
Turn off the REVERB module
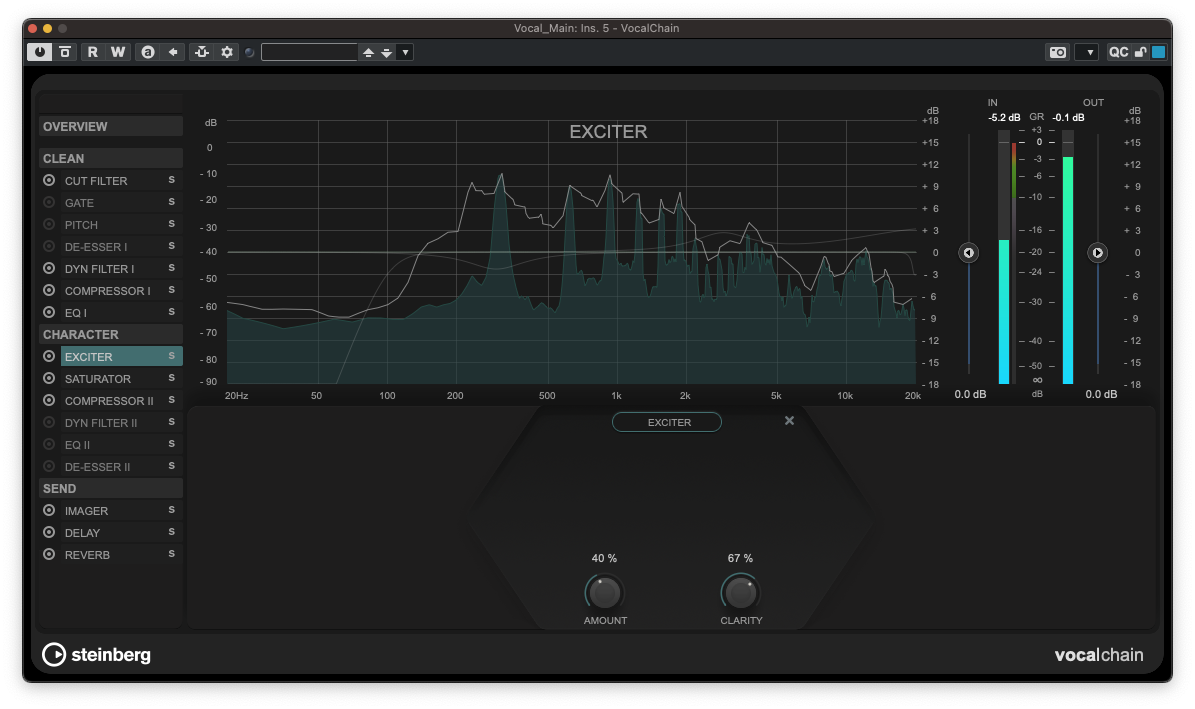tap(49, 555)
